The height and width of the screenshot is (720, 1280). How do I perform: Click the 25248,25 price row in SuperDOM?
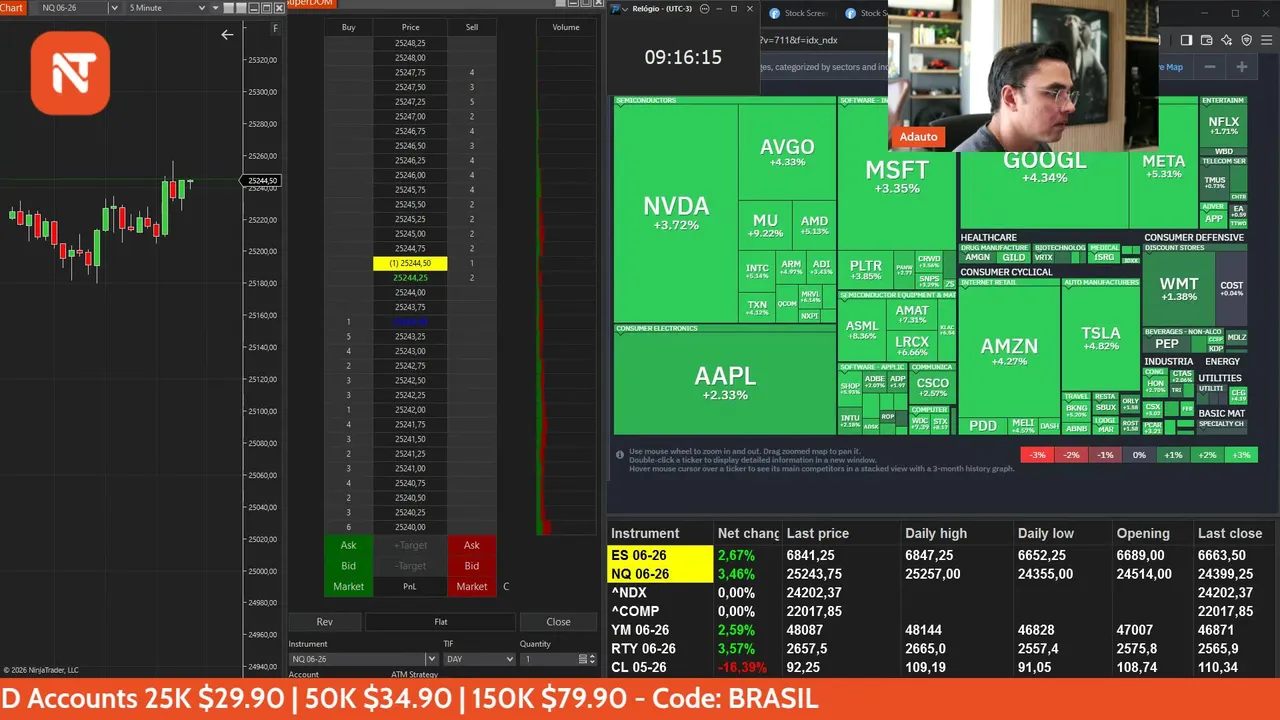[410, 44]
